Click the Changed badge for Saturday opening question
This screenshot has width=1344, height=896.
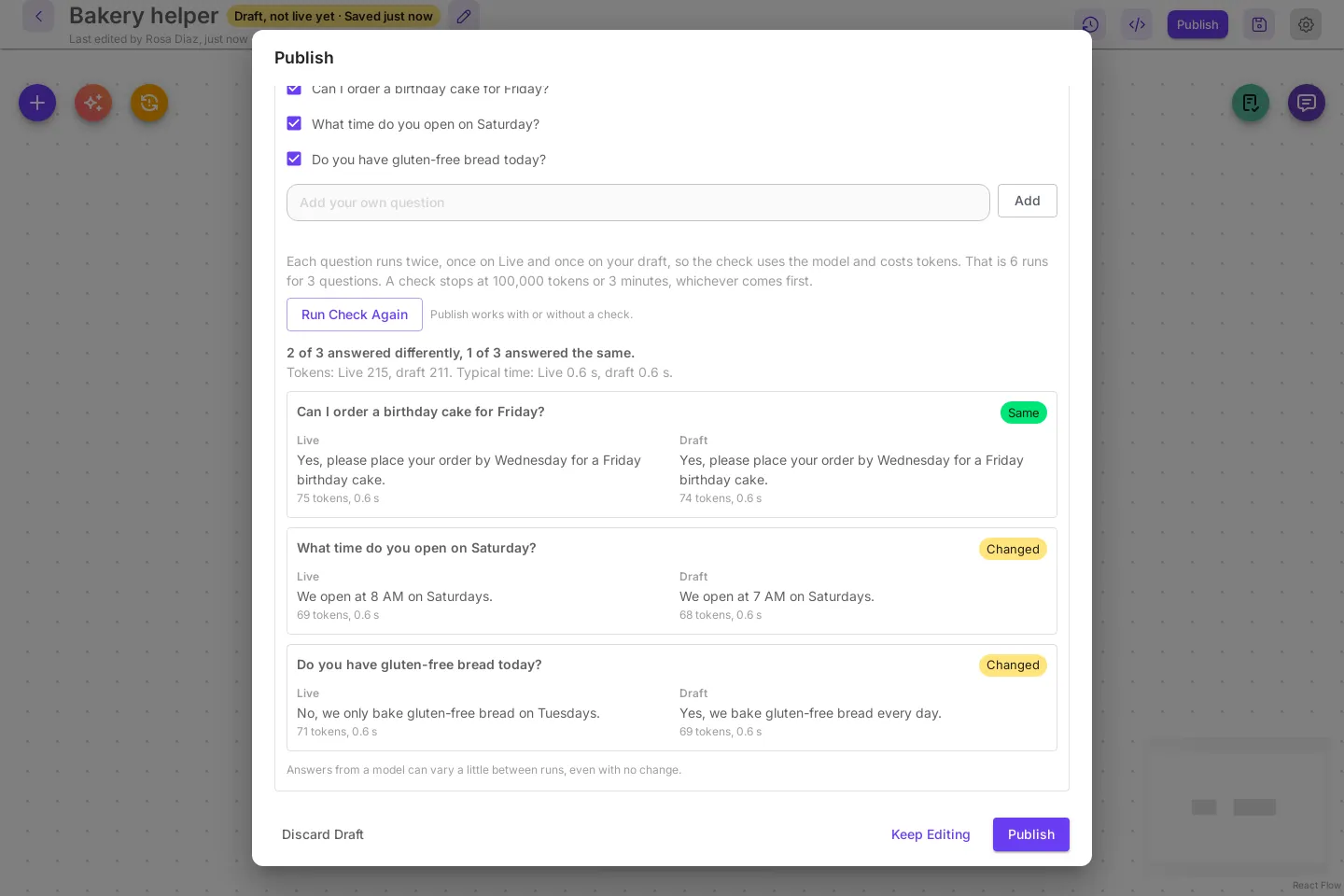(x=1013, y=549)
